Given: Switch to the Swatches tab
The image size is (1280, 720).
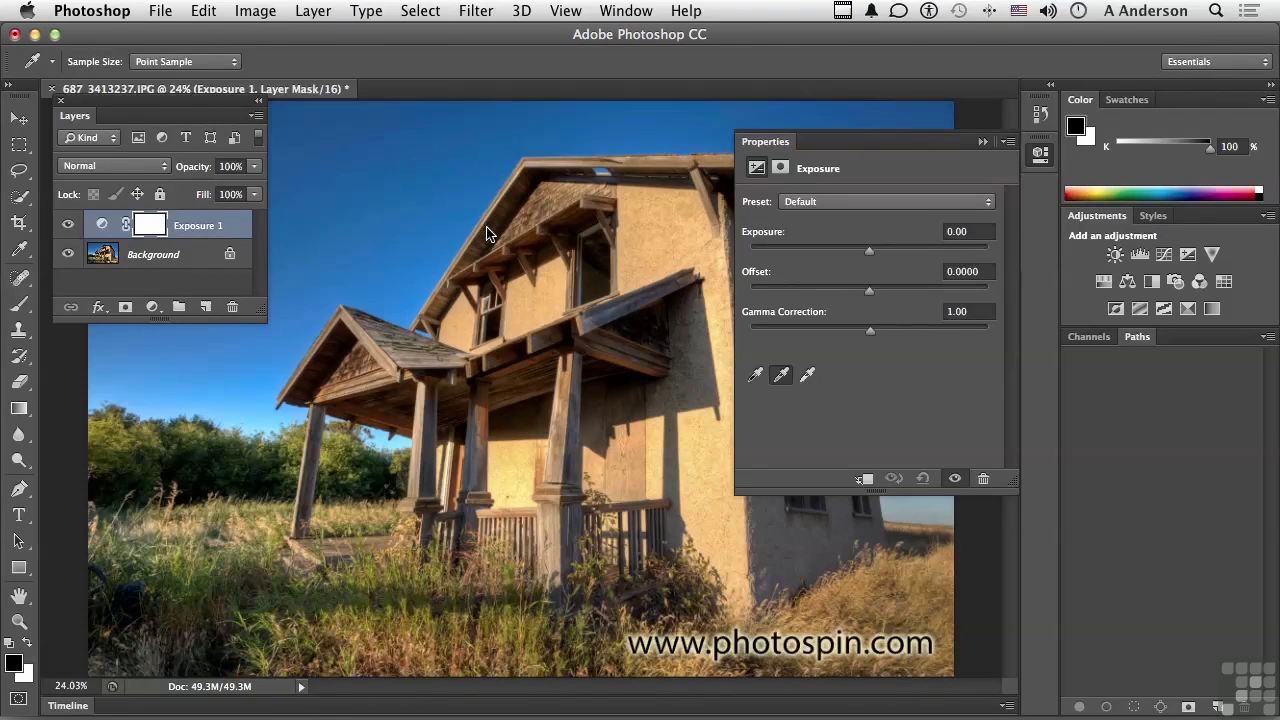Looking at the screenshot, I should (1126, 100).
